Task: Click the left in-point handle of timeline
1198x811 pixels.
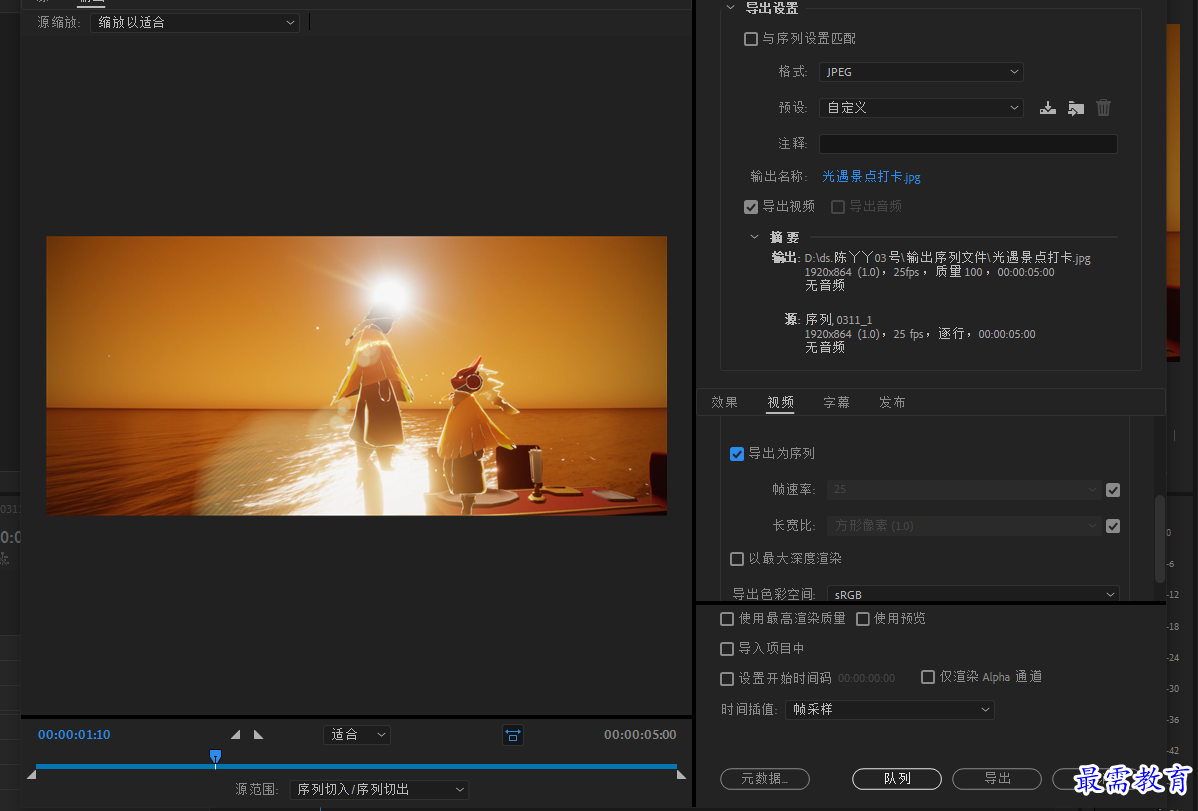Action: [31, 775]
